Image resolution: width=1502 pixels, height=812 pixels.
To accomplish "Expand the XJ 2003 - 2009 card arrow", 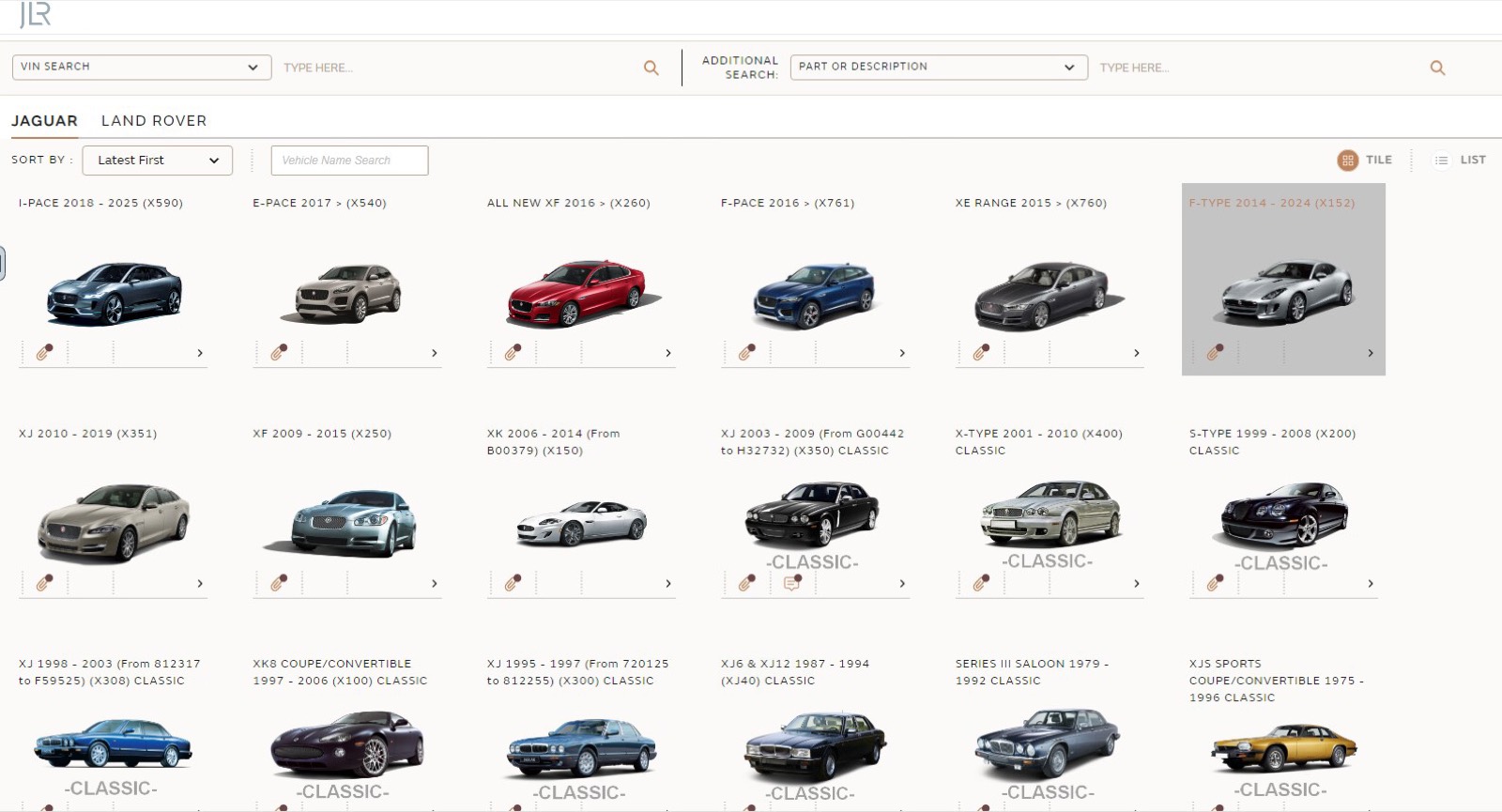I will 902,584.
